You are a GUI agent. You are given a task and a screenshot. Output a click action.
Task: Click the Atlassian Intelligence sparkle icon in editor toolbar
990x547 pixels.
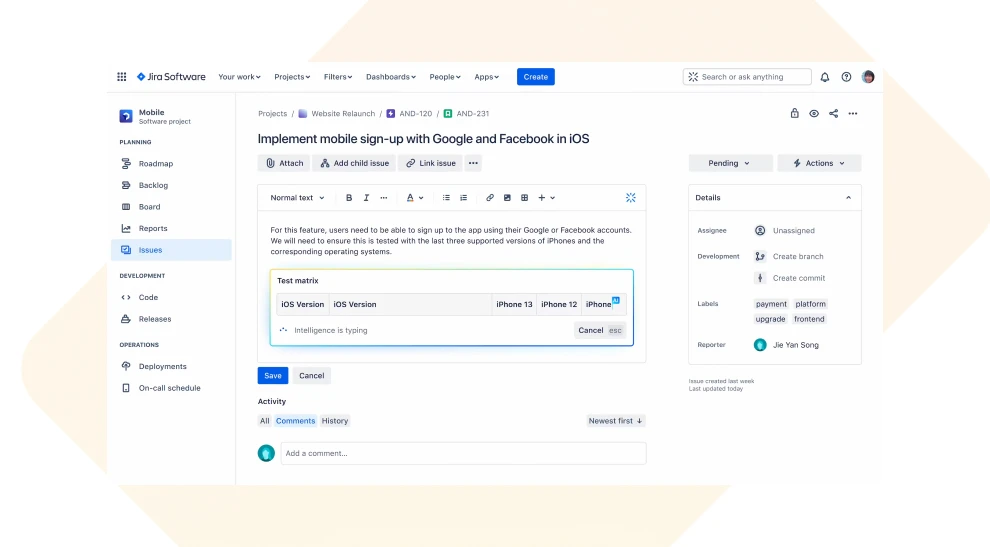[631, 198]
